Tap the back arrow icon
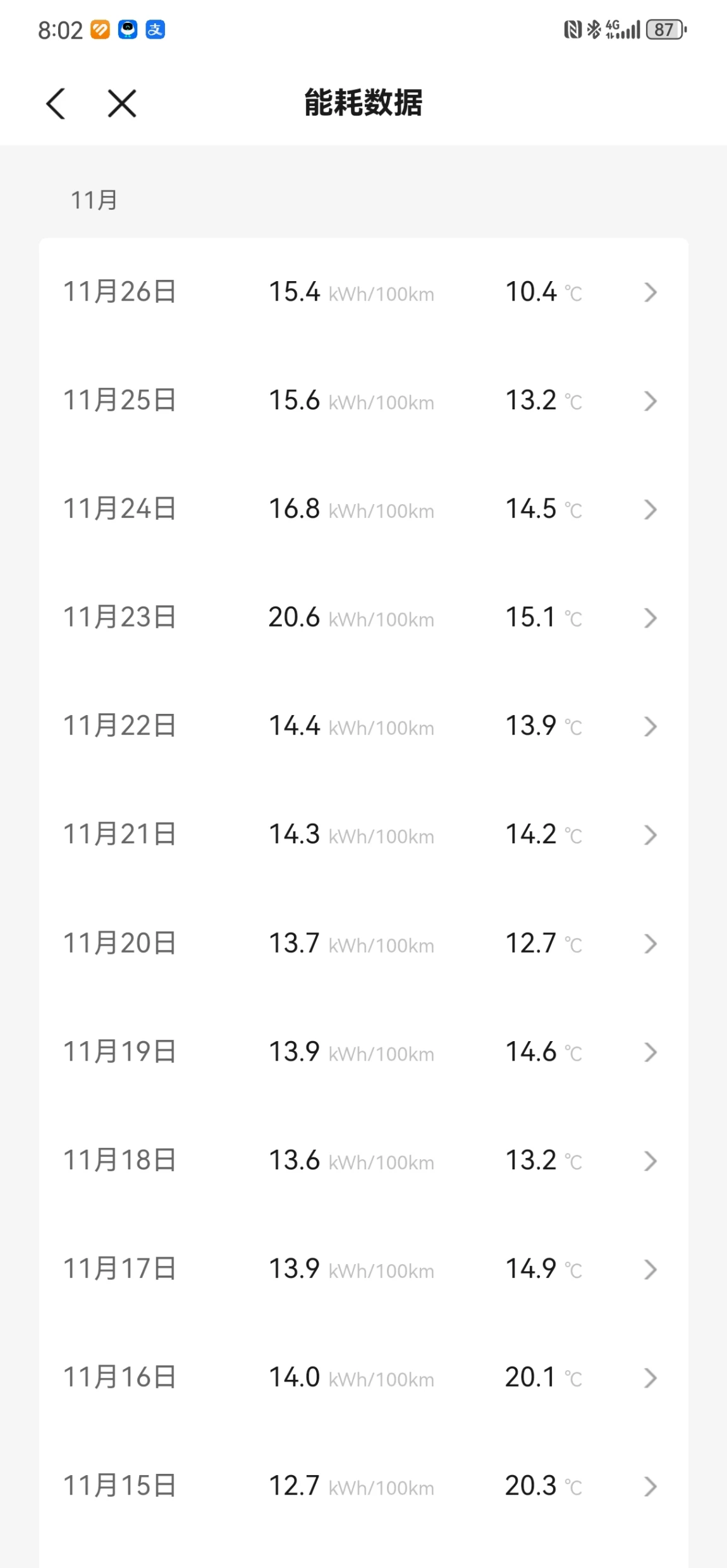This screenshot has width=727, height=1568. (56, 103)
